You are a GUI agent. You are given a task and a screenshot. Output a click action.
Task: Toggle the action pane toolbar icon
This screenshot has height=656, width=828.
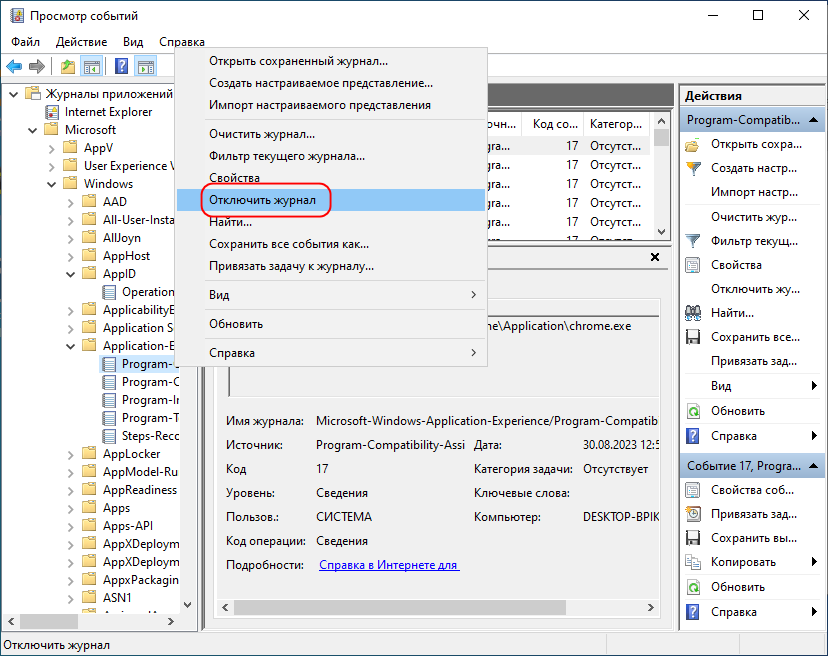coord(145,67)
